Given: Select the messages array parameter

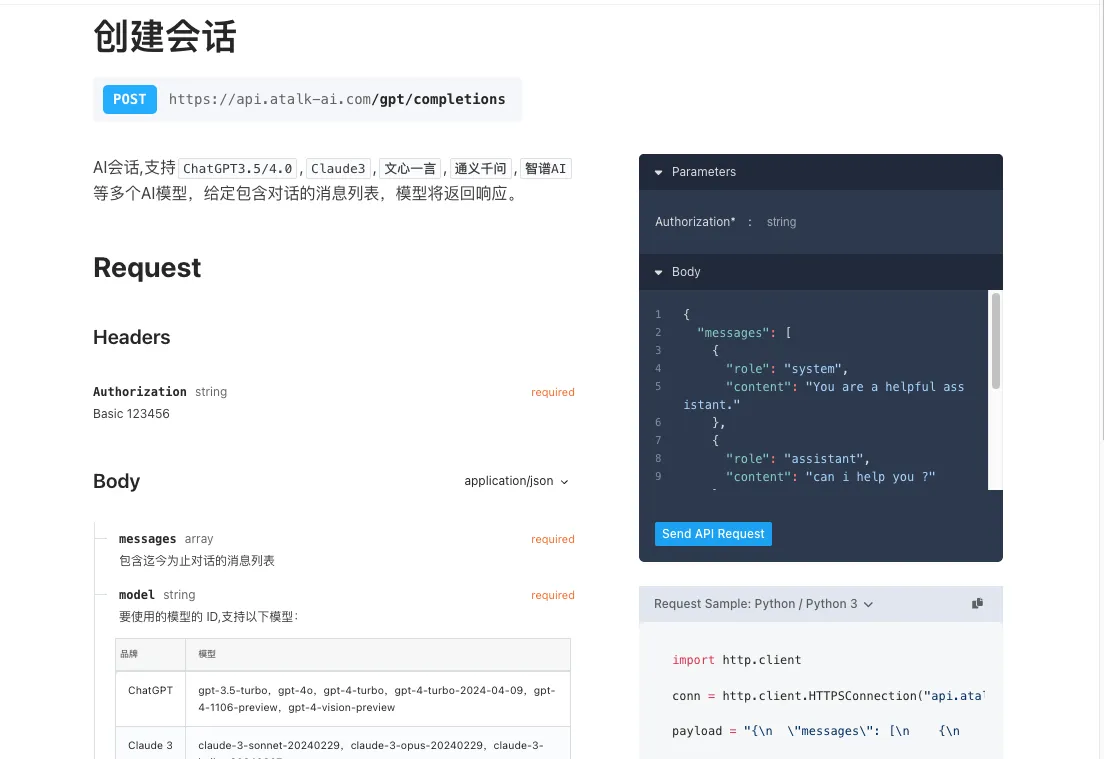Looking at the screenshot, I should click(x=147, y=539).
